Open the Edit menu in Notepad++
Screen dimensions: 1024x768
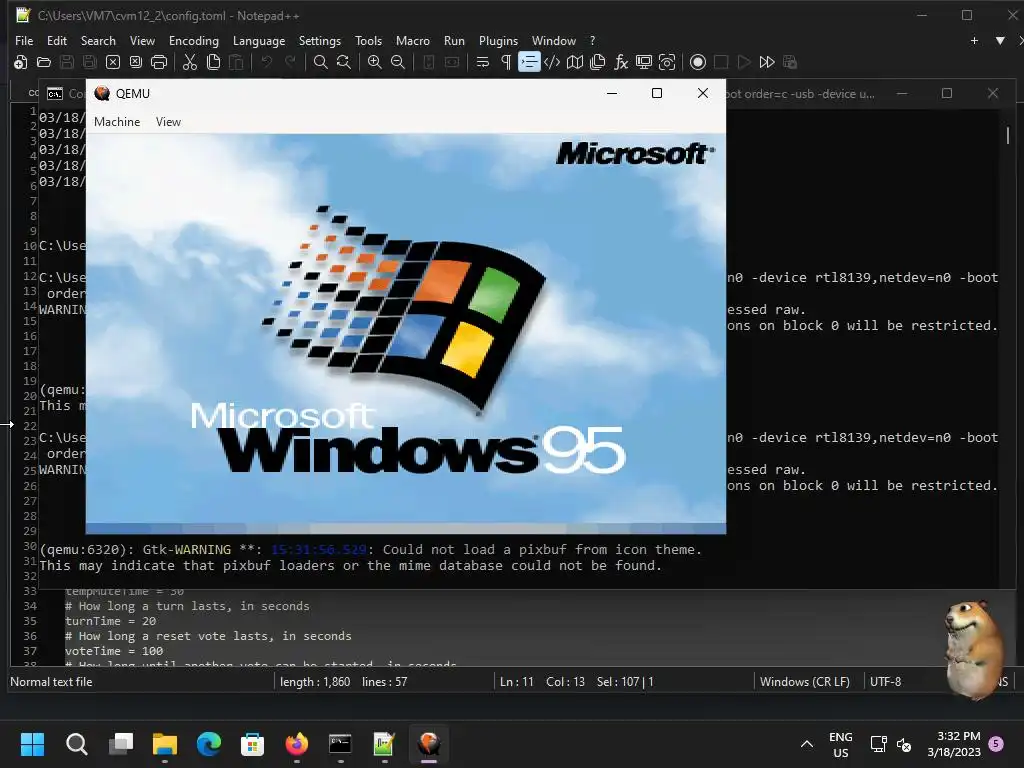(57, 40)
